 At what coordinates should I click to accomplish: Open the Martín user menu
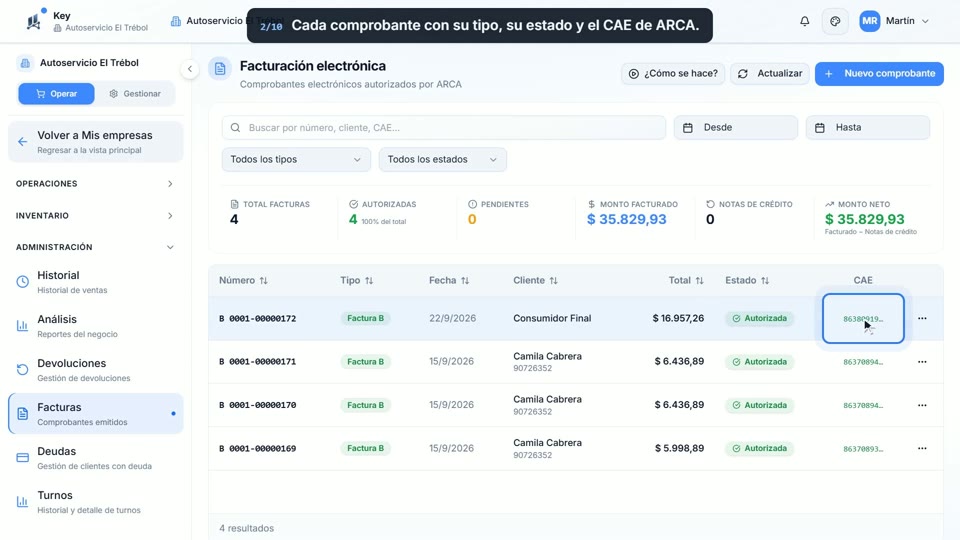pos(895,21)
